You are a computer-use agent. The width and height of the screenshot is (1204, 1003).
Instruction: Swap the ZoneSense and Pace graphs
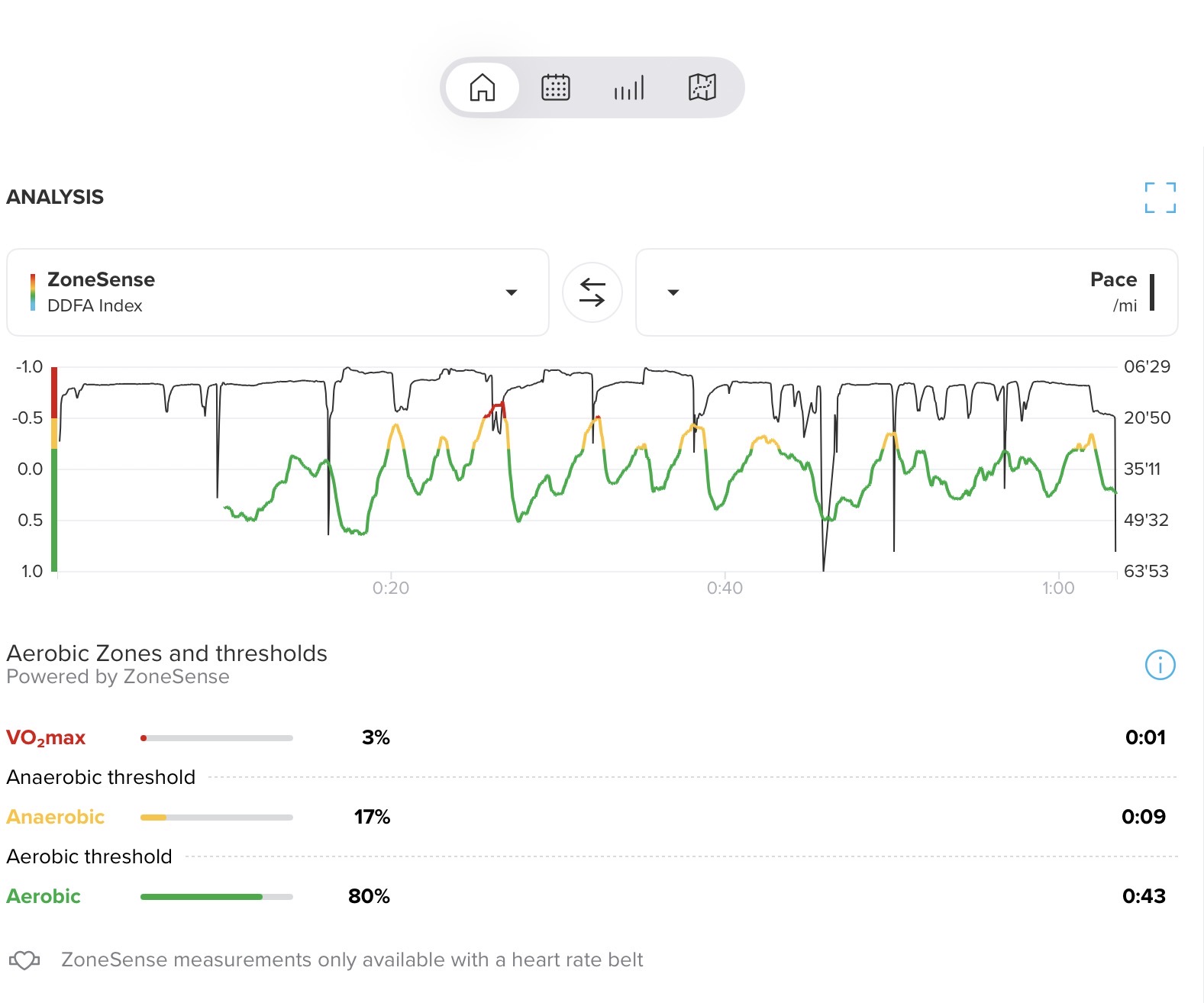pos(592,292)
